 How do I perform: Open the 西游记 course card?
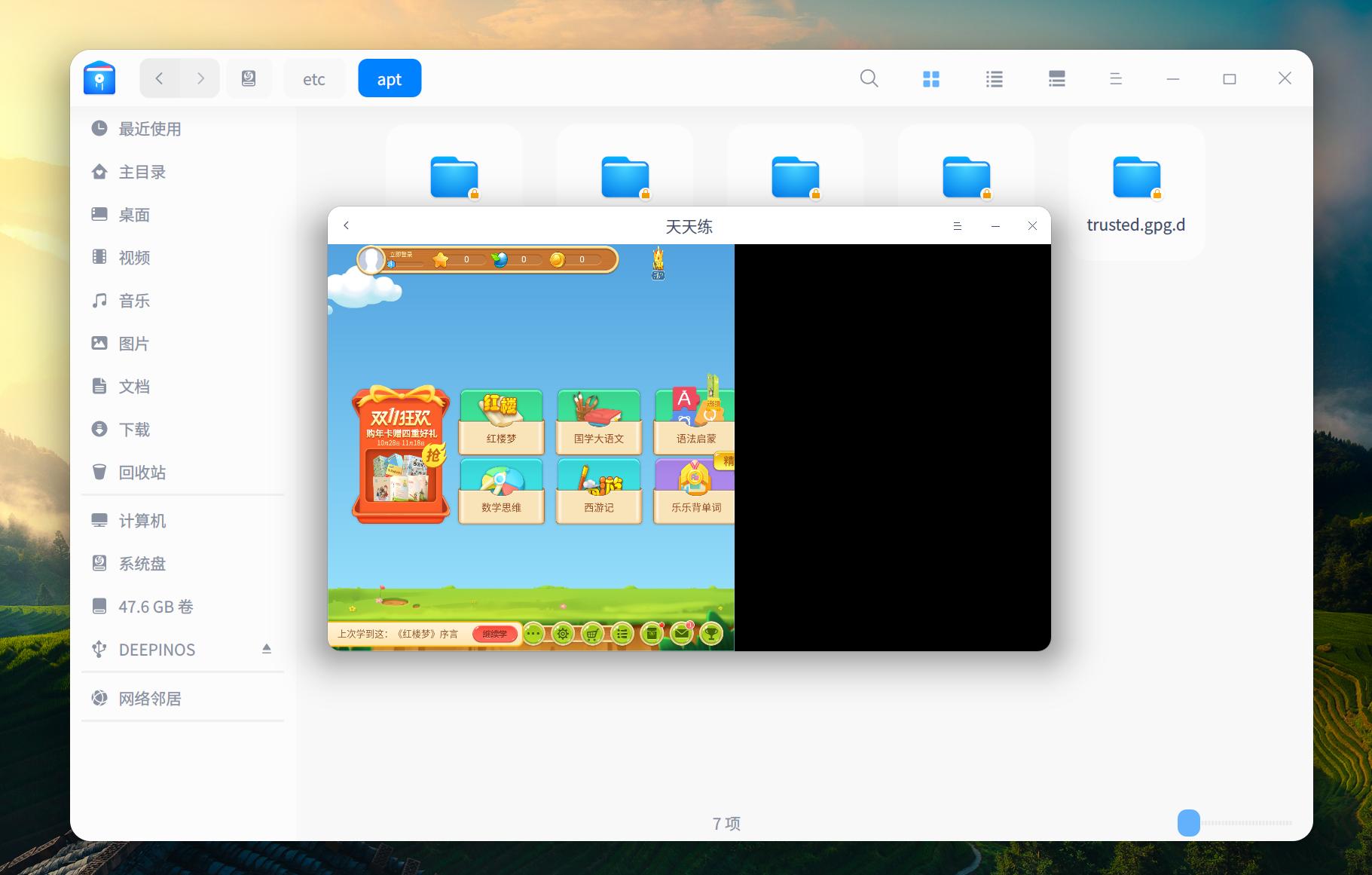[x=599, y=491]
